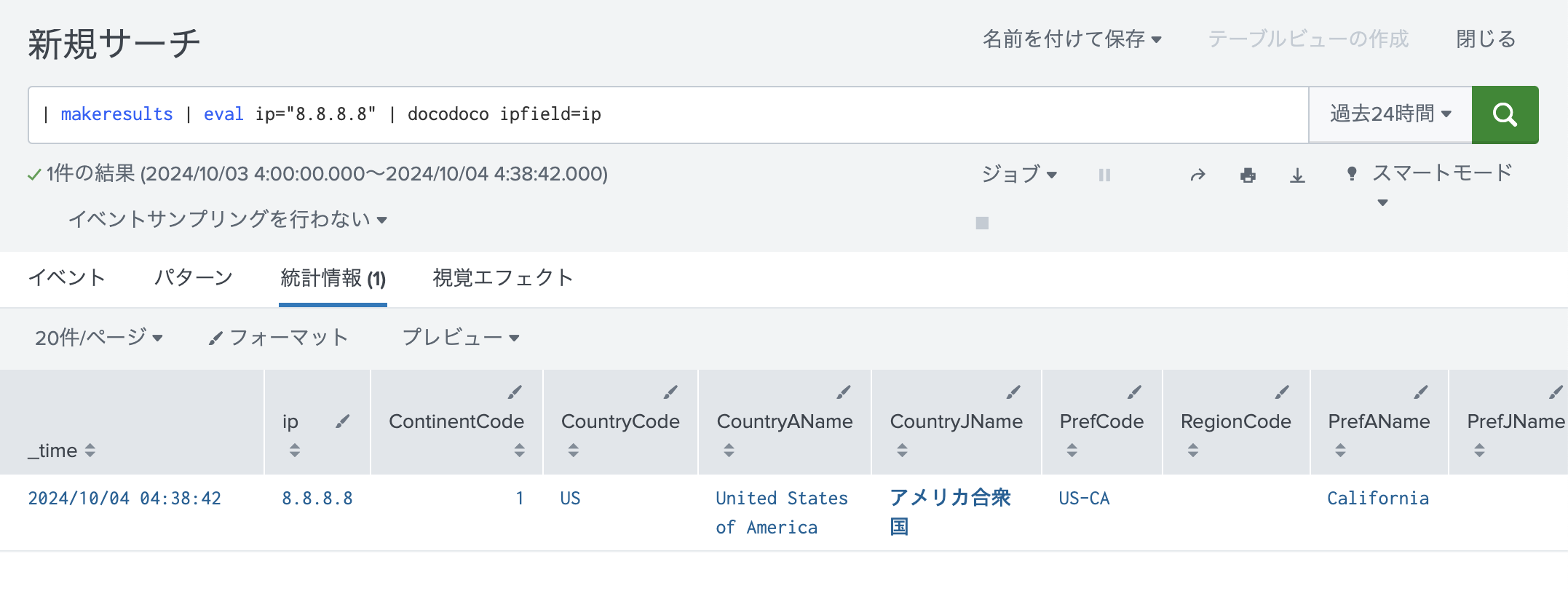Viewport: 1568px width, 591px height.
Task: Stop the search job square icon
Action: pos(982,223)
